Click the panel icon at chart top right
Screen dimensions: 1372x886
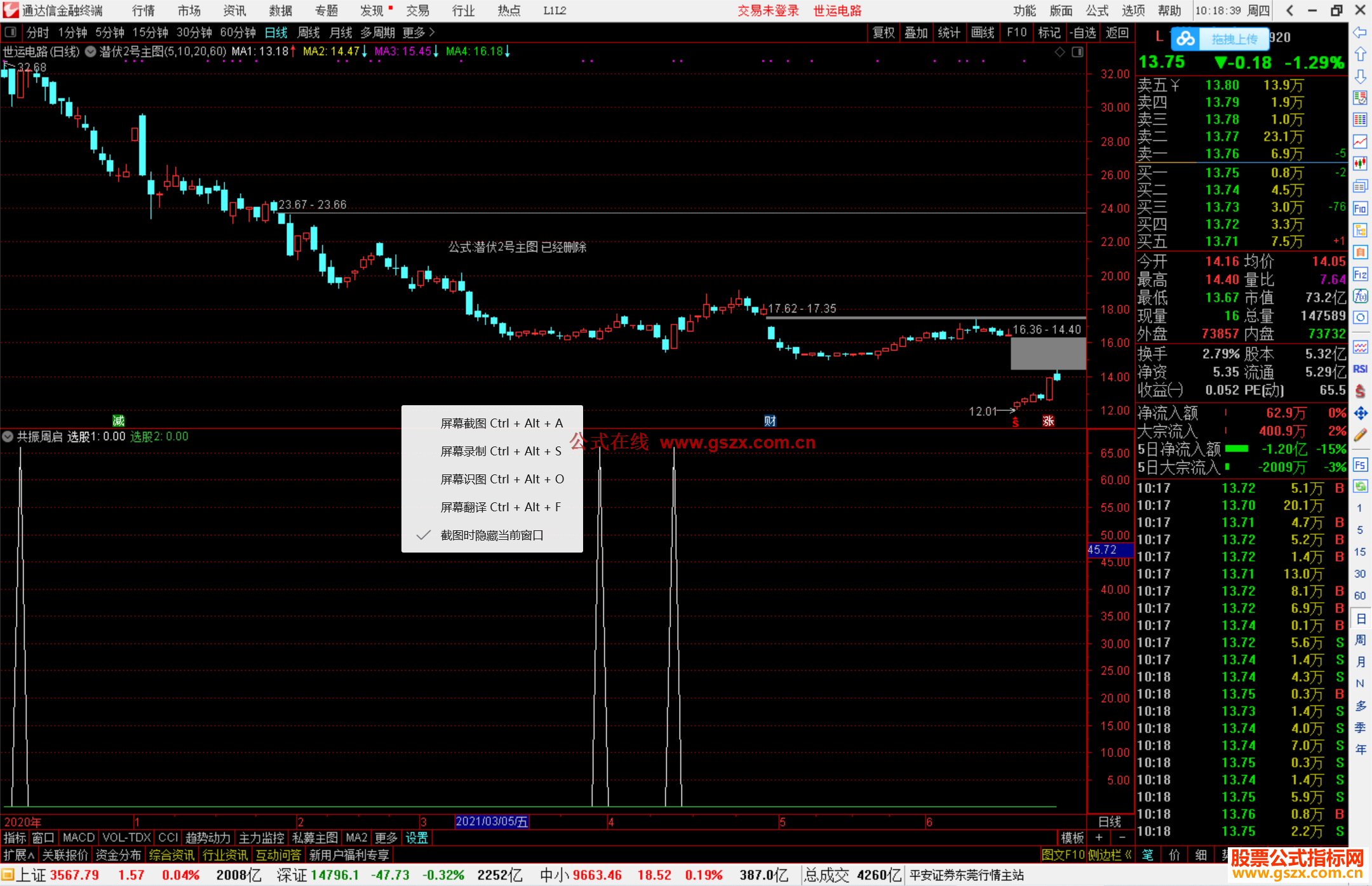click(1078, 52)
